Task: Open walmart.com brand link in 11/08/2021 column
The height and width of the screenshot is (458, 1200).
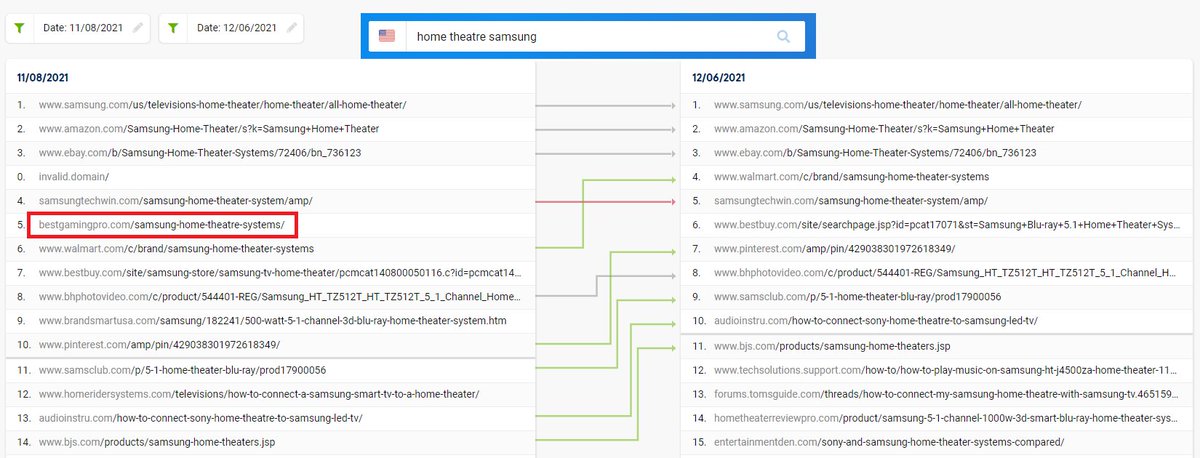Action: click(177, 248)
